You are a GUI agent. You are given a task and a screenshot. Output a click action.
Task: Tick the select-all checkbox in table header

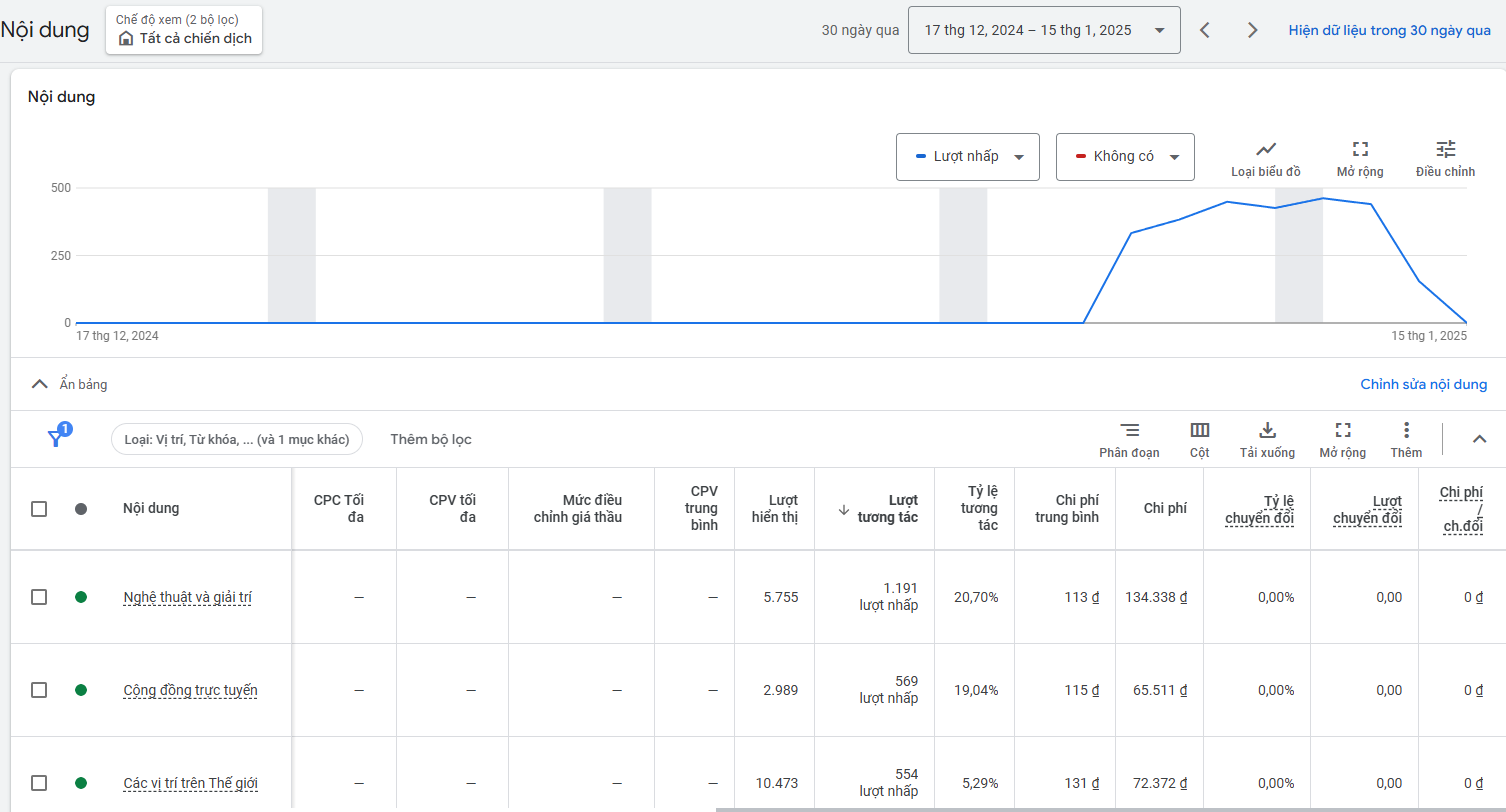pyautogui.click(x=39, y=509)
